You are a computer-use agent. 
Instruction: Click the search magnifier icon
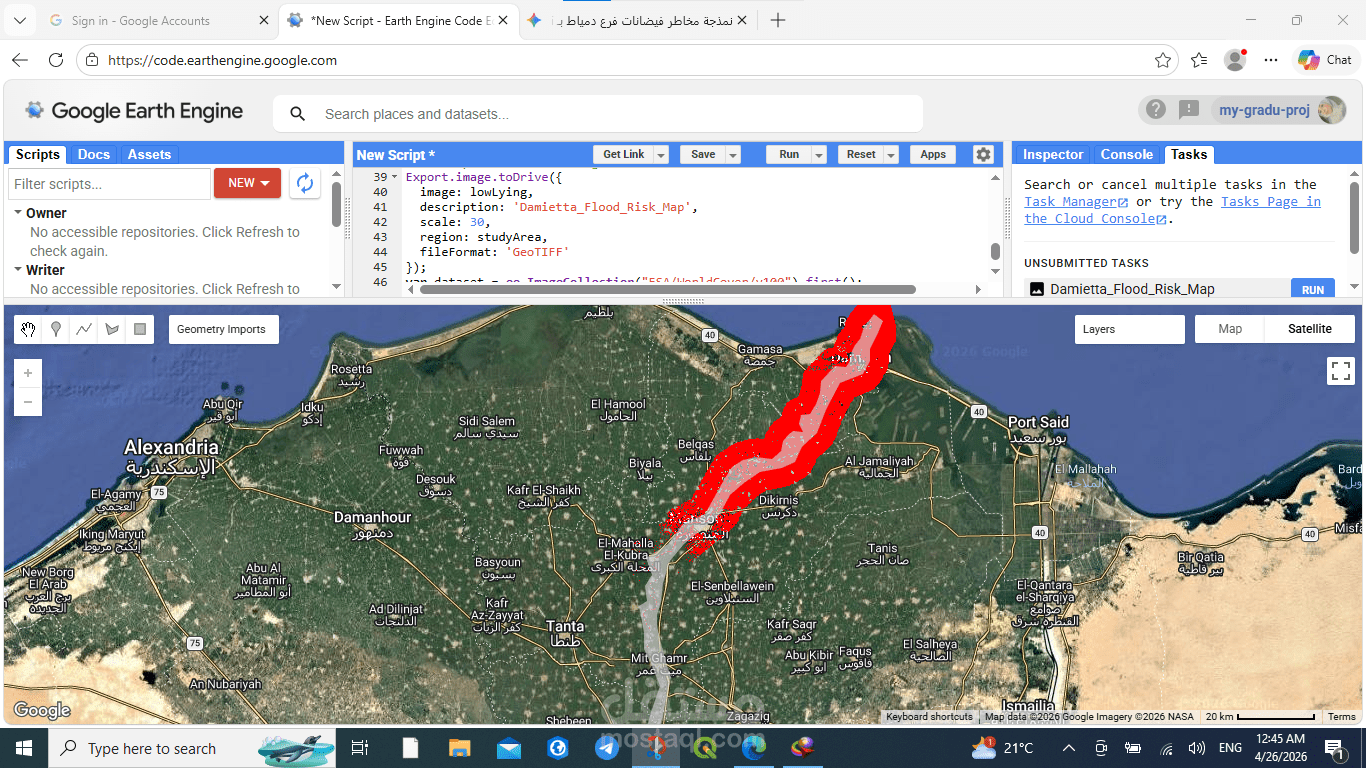(x=297, y=114)
